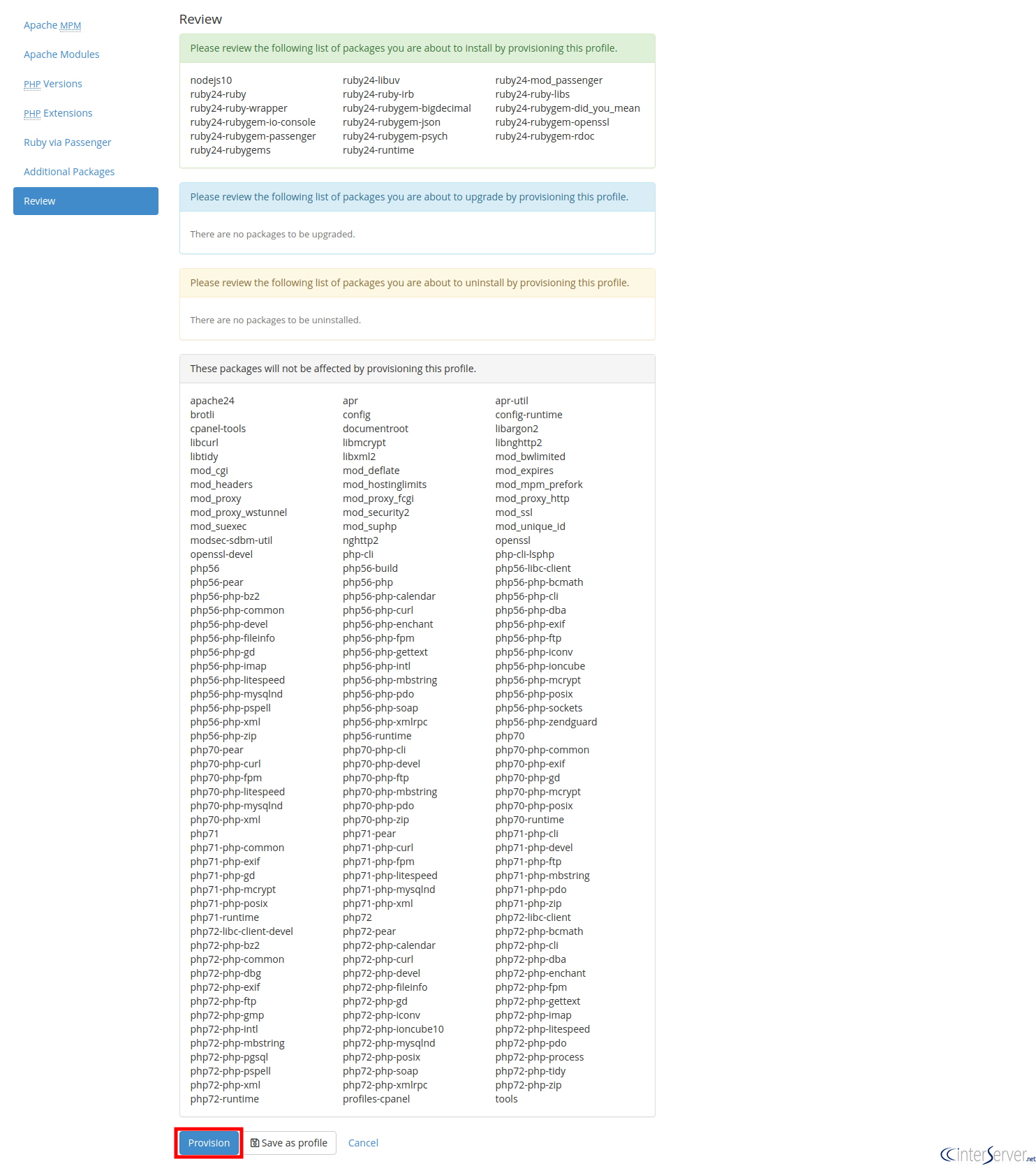Click mod_mpm_prefork package name
The image size is (1036, 1166).
539,485
